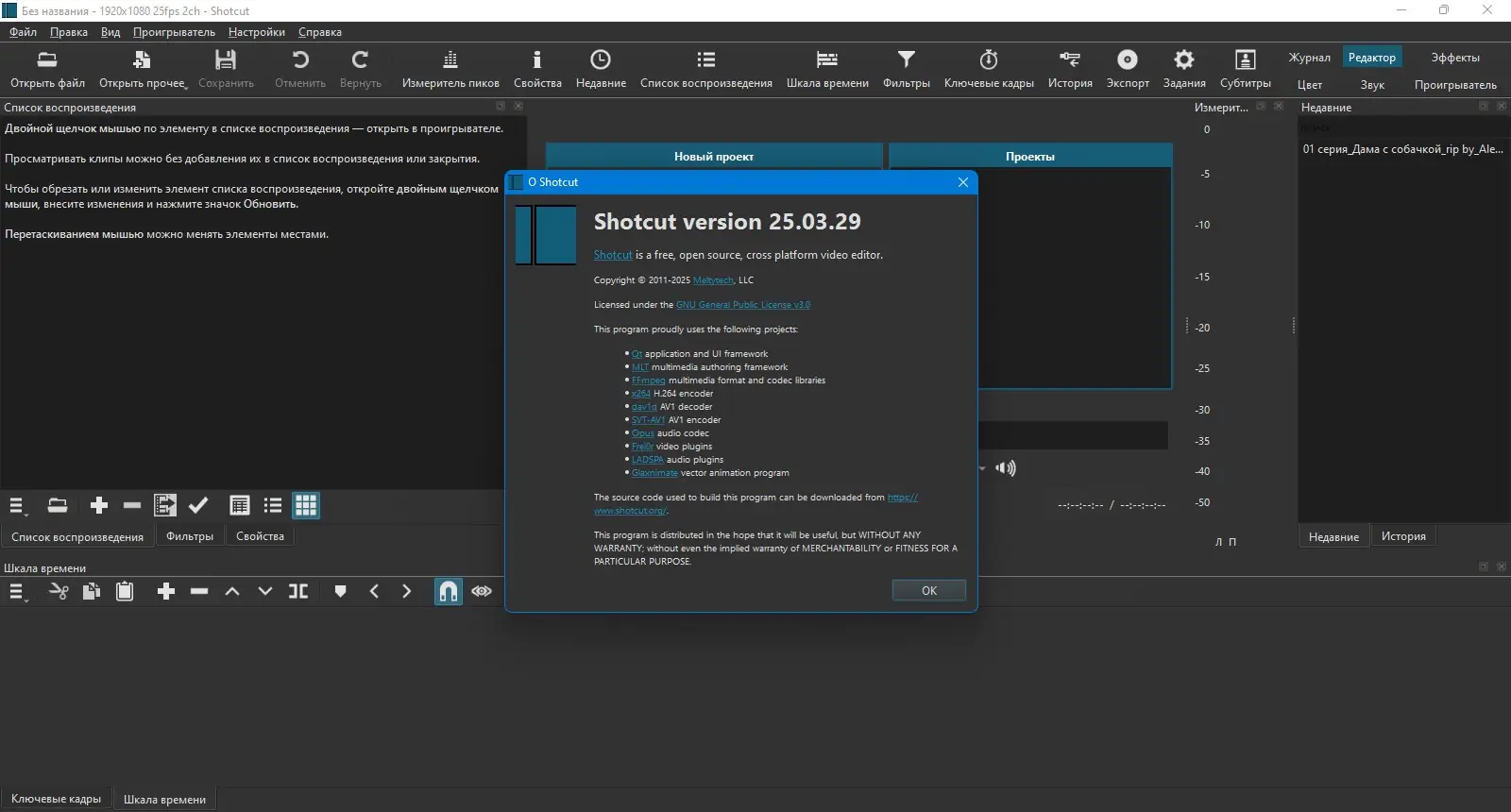Switch to the Эффекты layout
Viewport: 1511px width, 812px height.
click(x=1455, y=58)
